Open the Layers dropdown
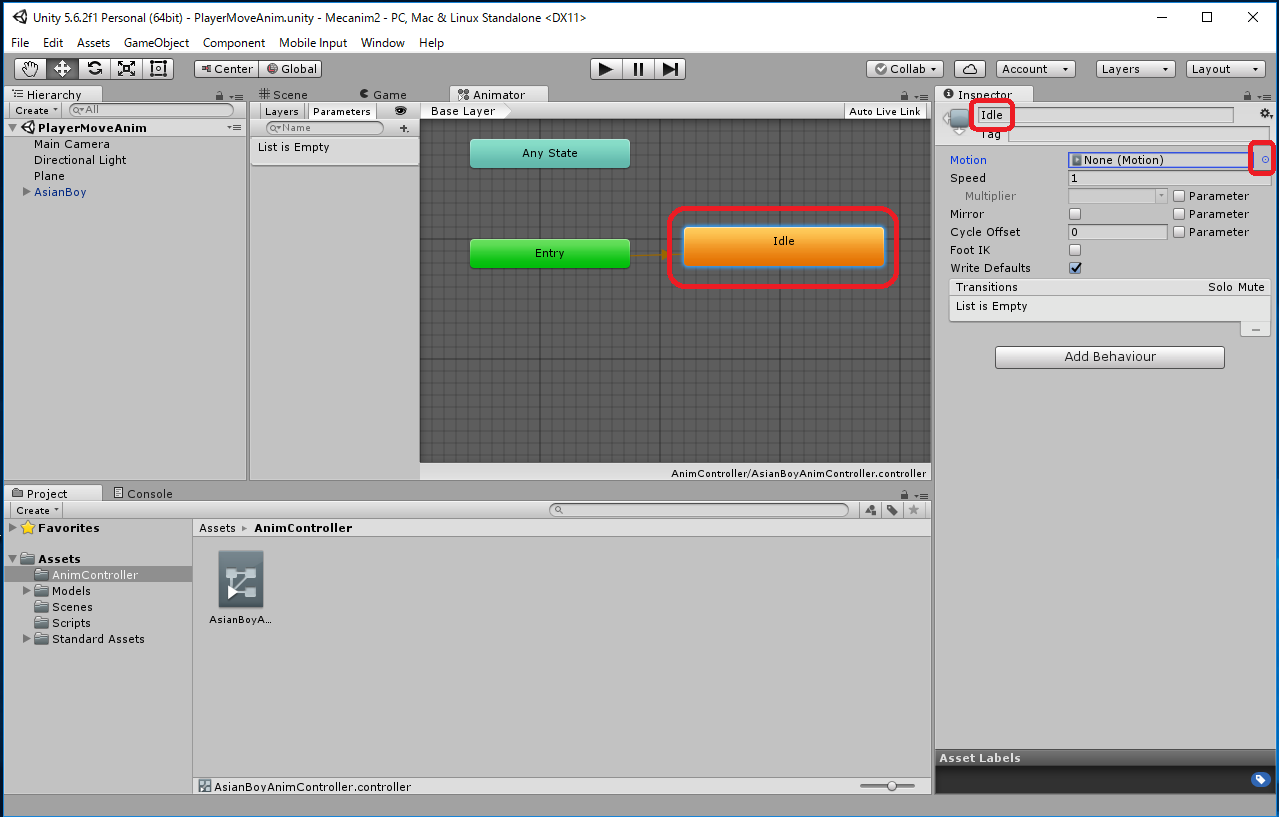 [x=1135, y=69]
